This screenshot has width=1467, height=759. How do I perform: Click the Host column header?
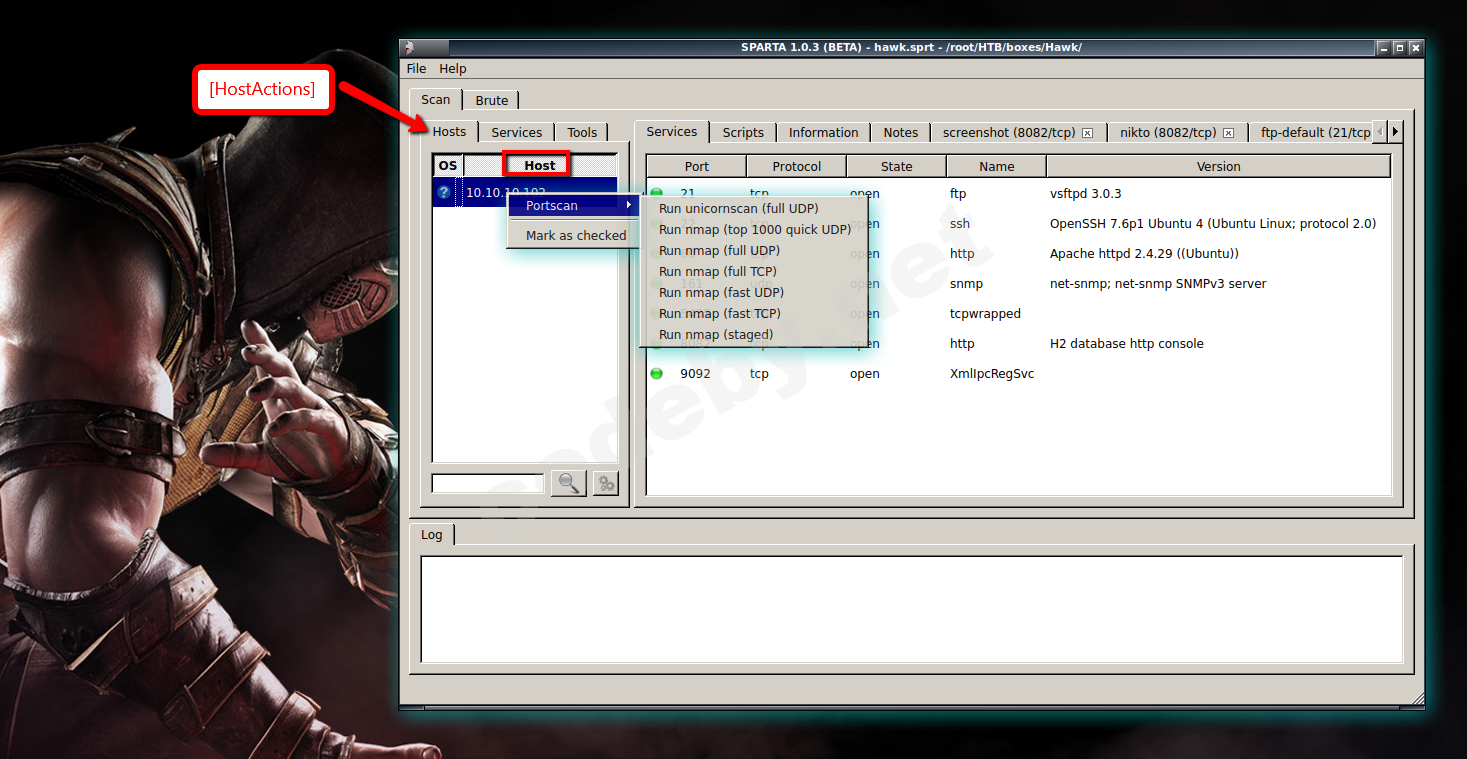537,164
